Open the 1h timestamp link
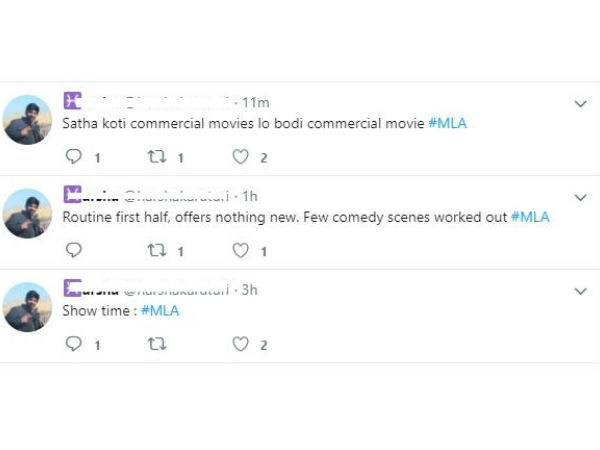Image resolution: width=600 pixels, height=450 pixels. (x=249, y=195)
